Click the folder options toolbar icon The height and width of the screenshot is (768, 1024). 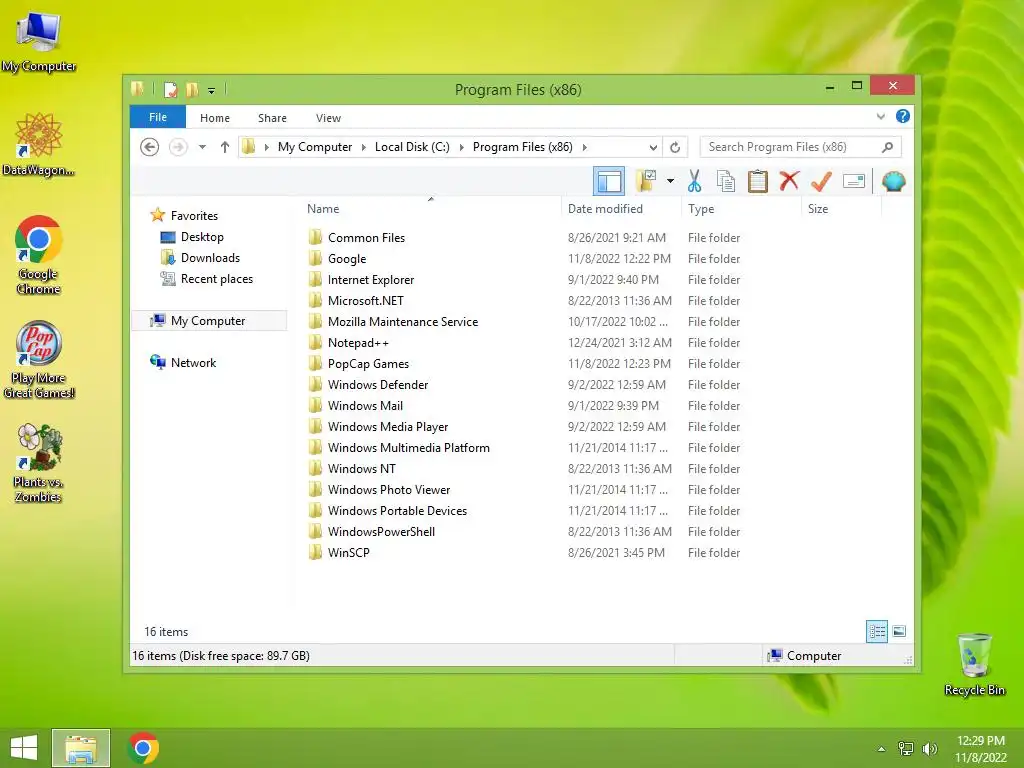pyautogui.click(x=646, y=181)
